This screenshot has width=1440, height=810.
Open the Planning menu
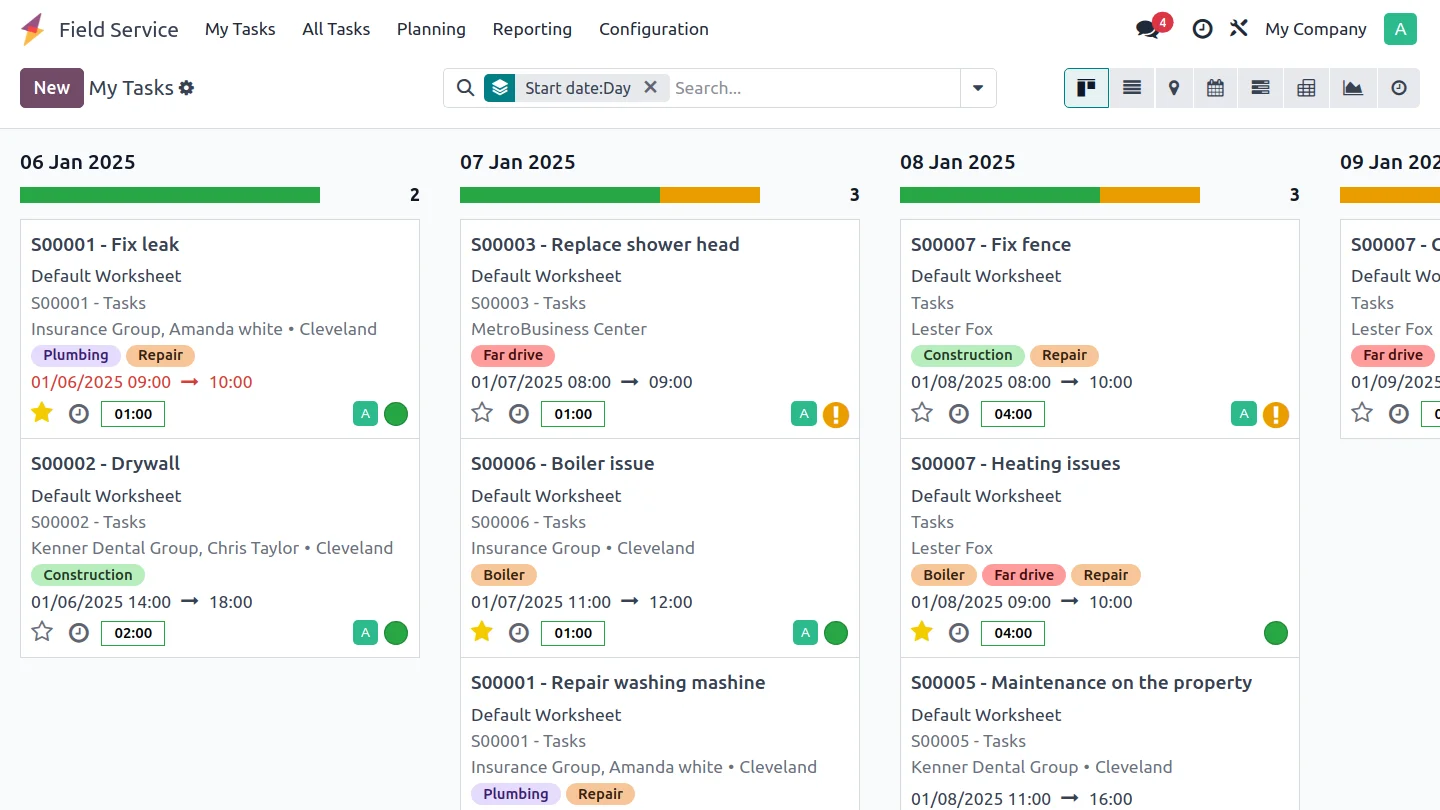click(431, 29)
